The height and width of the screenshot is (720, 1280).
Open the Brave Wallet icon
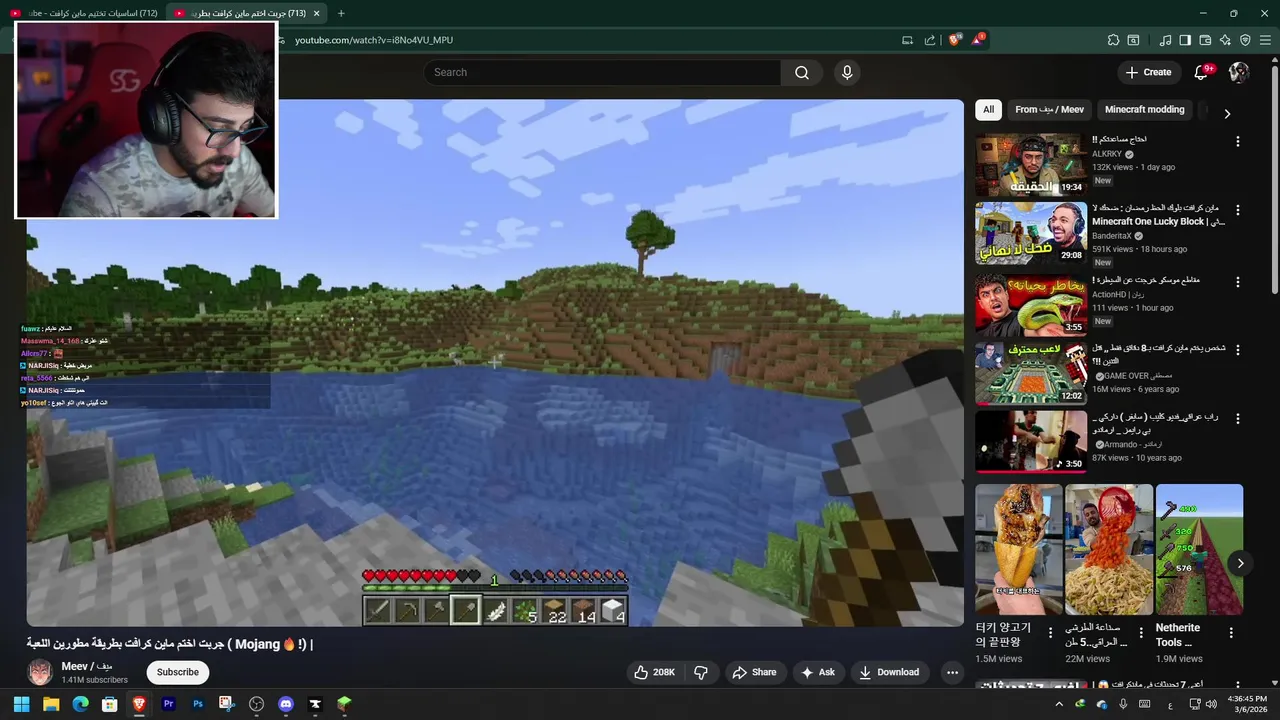click(1205, 40)
